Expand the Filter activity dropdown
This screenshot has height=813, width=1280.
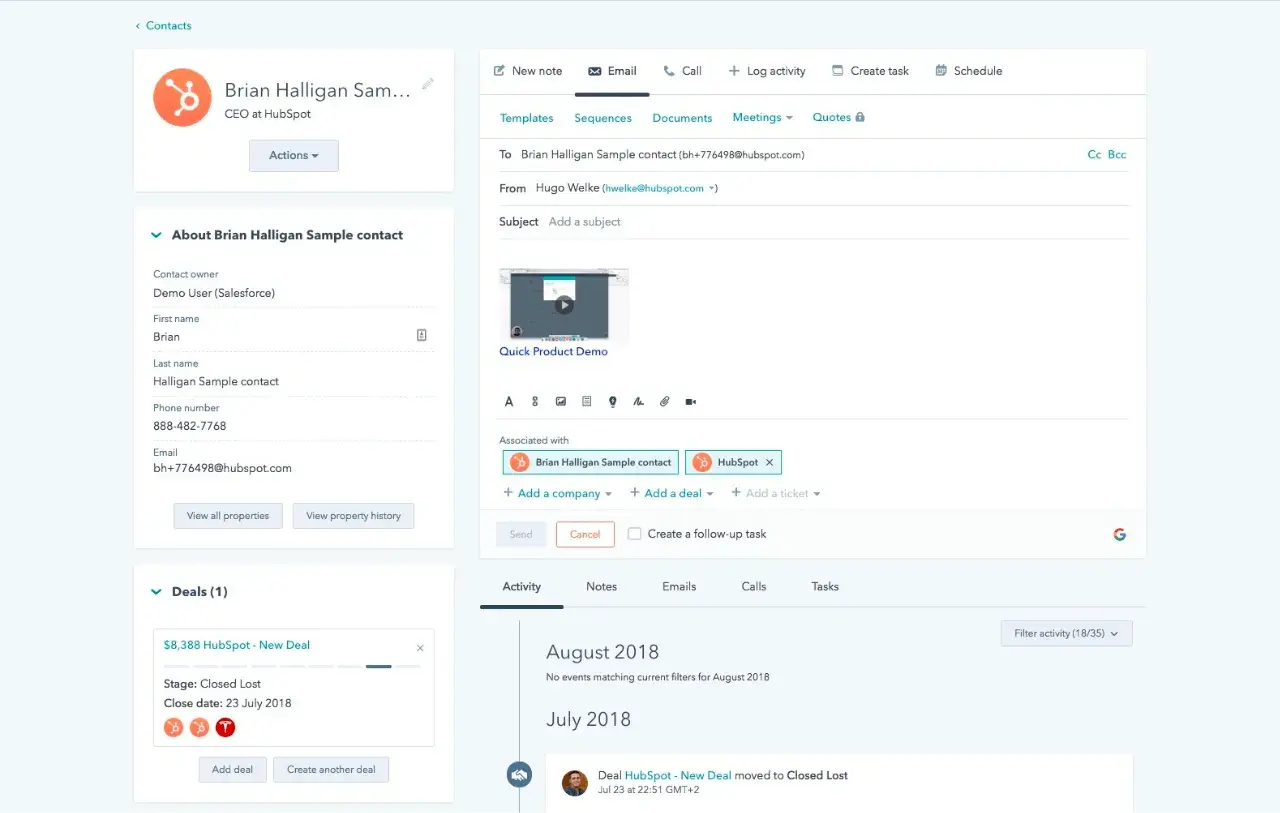(x=1066, y=634)
